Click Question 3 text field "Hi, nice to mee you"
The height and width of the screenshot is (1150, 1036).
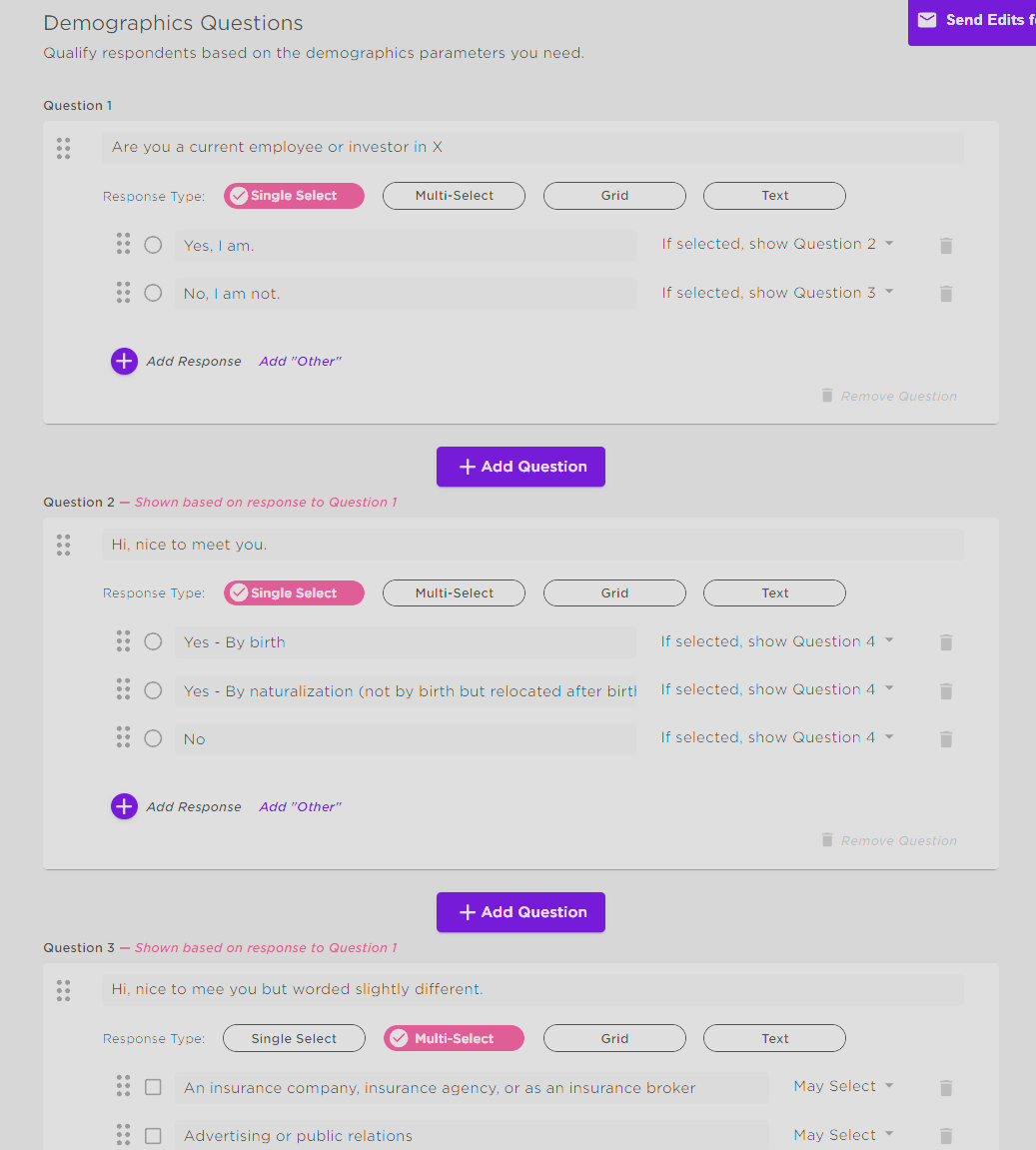[532, 989]
